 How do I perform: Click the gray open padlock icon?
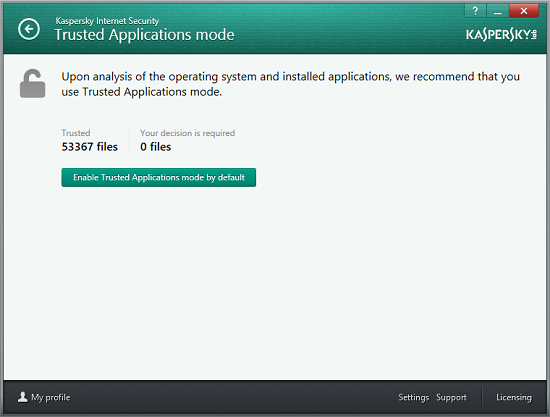click(x=32, y=83)
